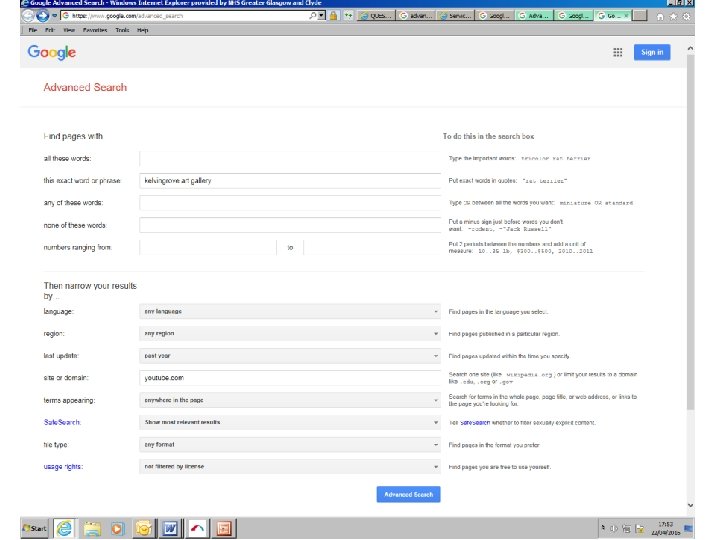Click the volume speaker tray icon

pos(613,529)
